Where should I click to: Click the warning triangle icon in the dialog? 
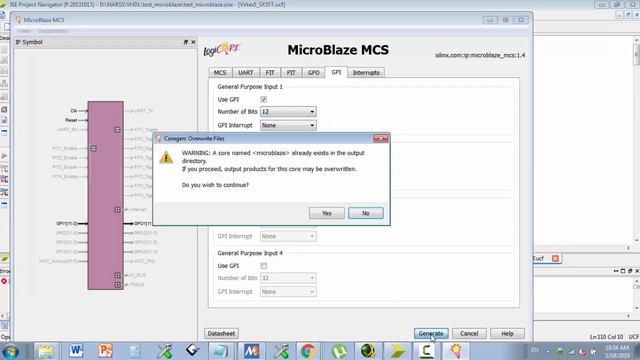(x=166, y=157)
